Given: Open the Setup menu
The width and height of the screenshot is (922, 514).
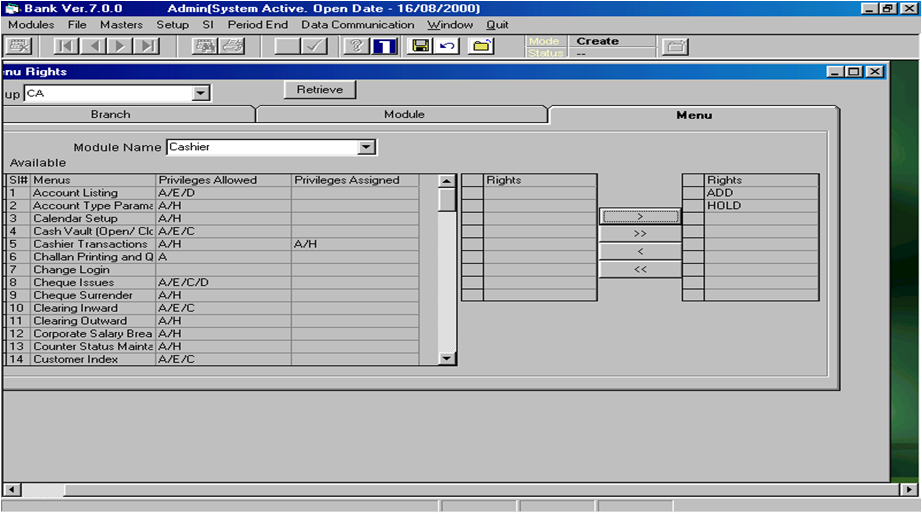Looking at the screenshot, I should [172, 25].
